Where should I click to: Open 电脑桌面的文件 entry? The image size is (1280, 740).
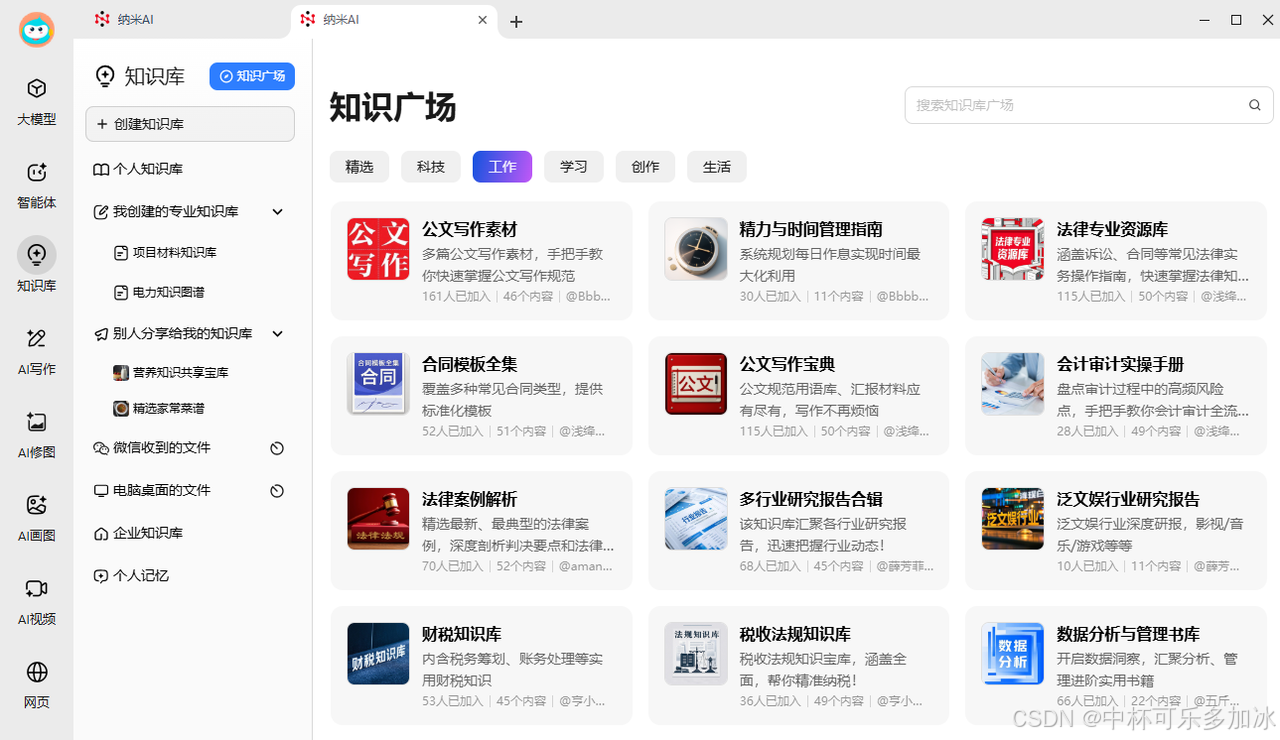pos(162,491)
